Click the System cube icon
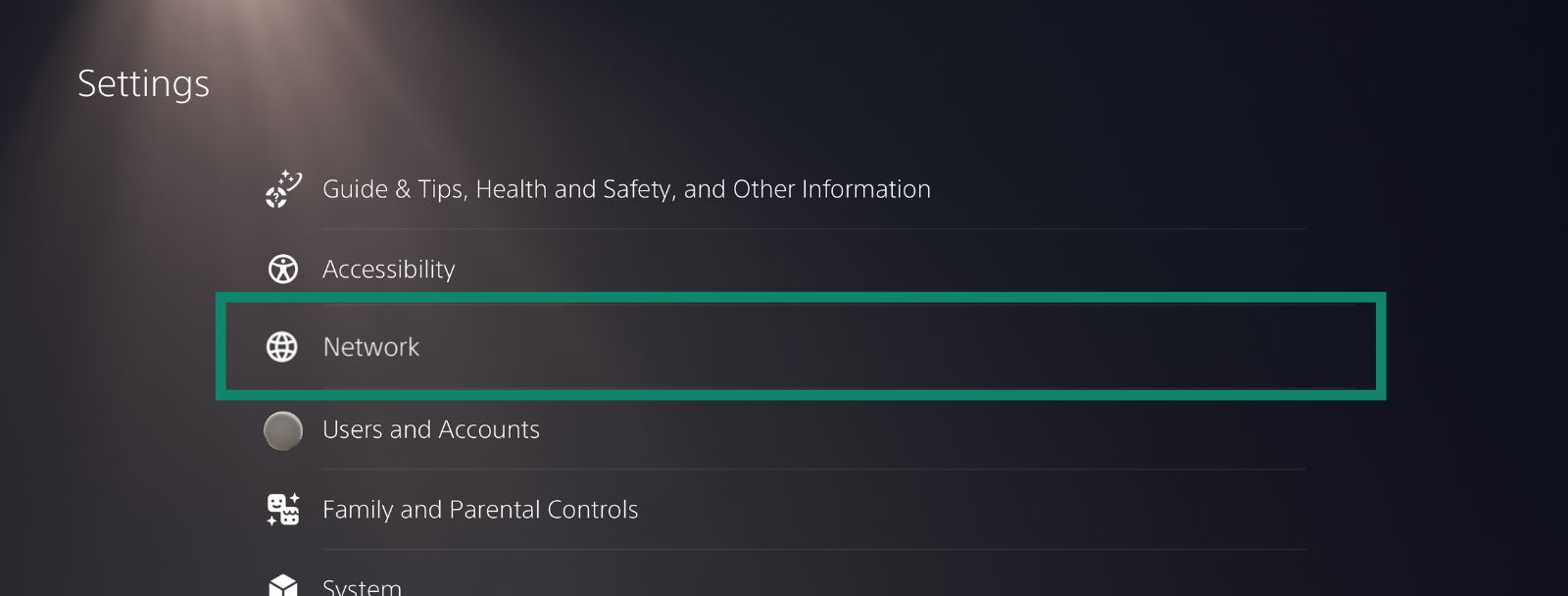 pos(283,586)
